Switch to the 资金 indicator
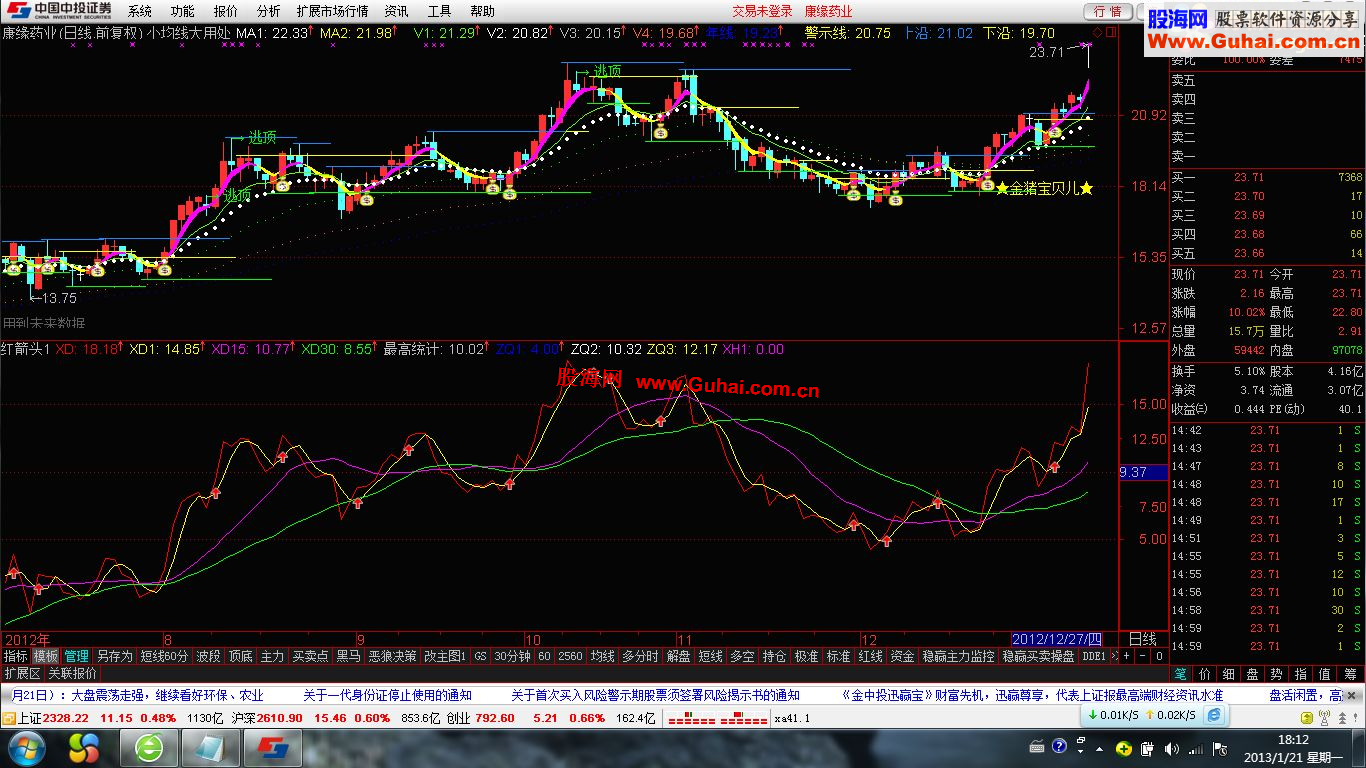Screen dimensions: 1366x768 [902, 656]
